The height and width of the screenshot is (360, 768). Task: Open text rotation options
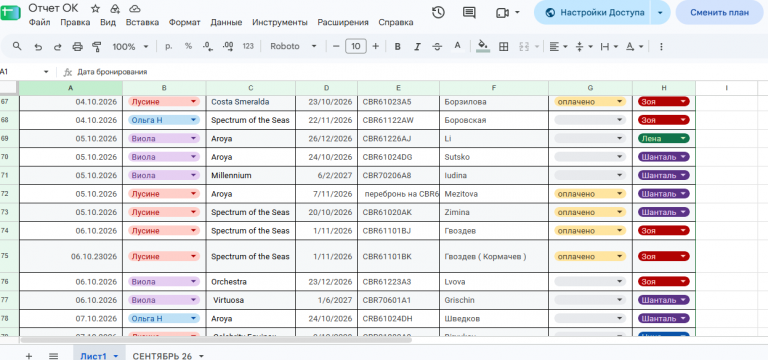tap(634, 47)
